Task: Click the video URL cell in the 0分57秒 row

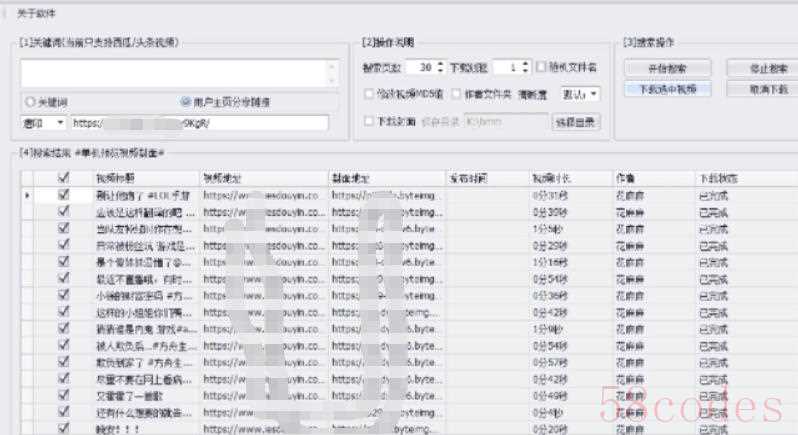Action: coord(263,362)
